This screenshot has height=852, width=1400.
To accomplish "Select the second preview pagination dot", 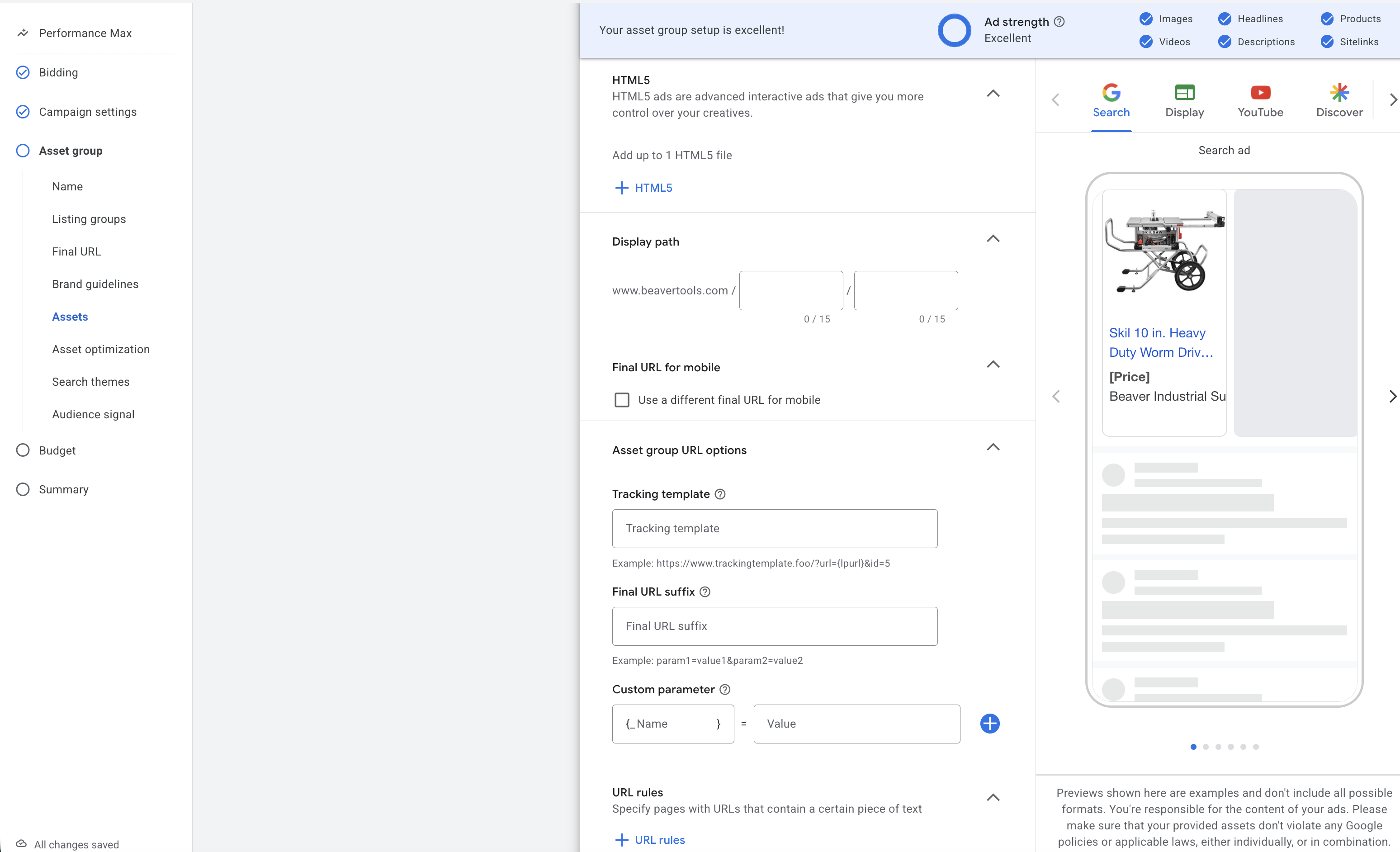I will [x=1206, y=747].
